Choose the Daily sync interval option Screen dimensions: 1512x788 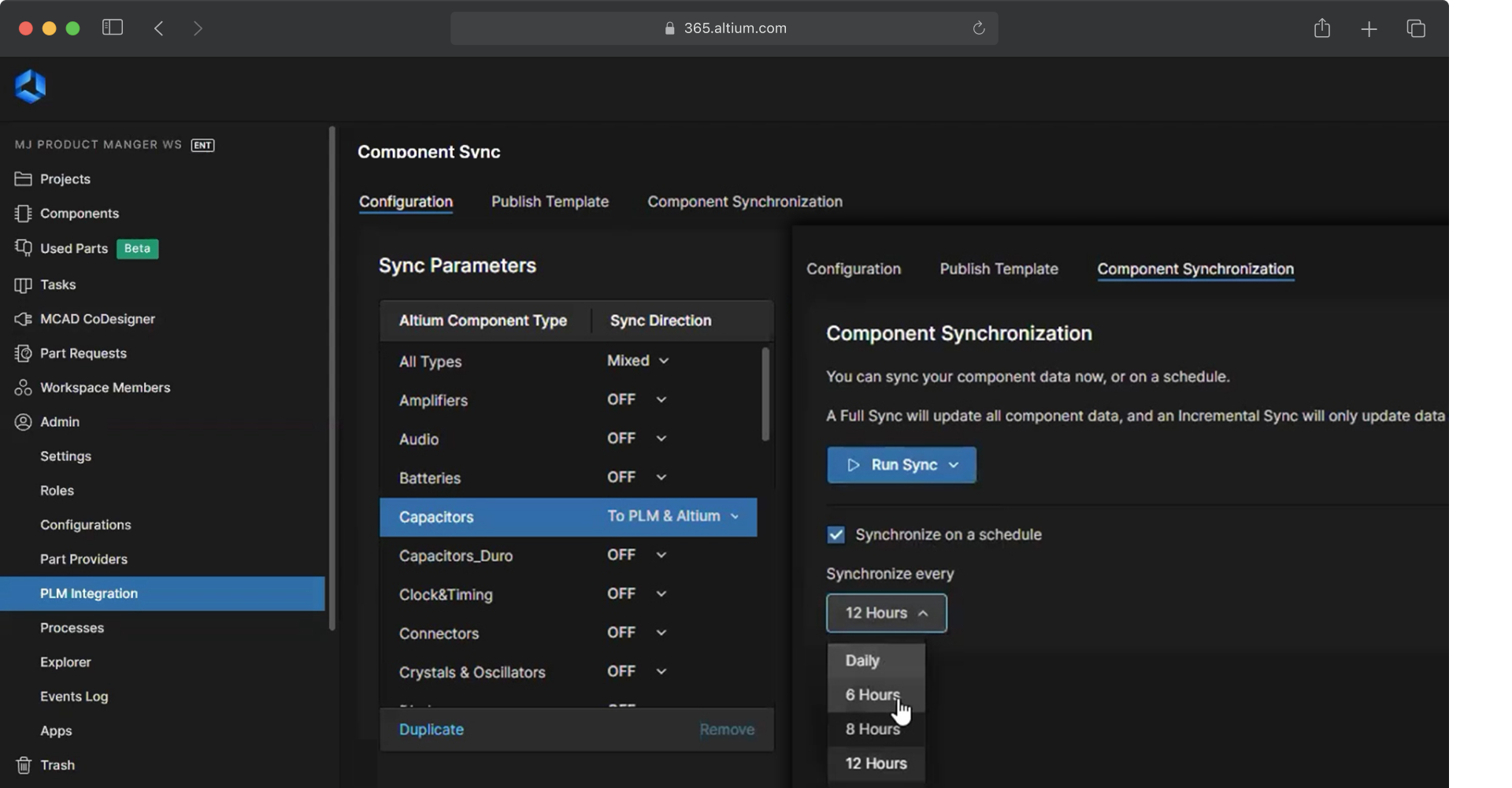click(862, 660)
